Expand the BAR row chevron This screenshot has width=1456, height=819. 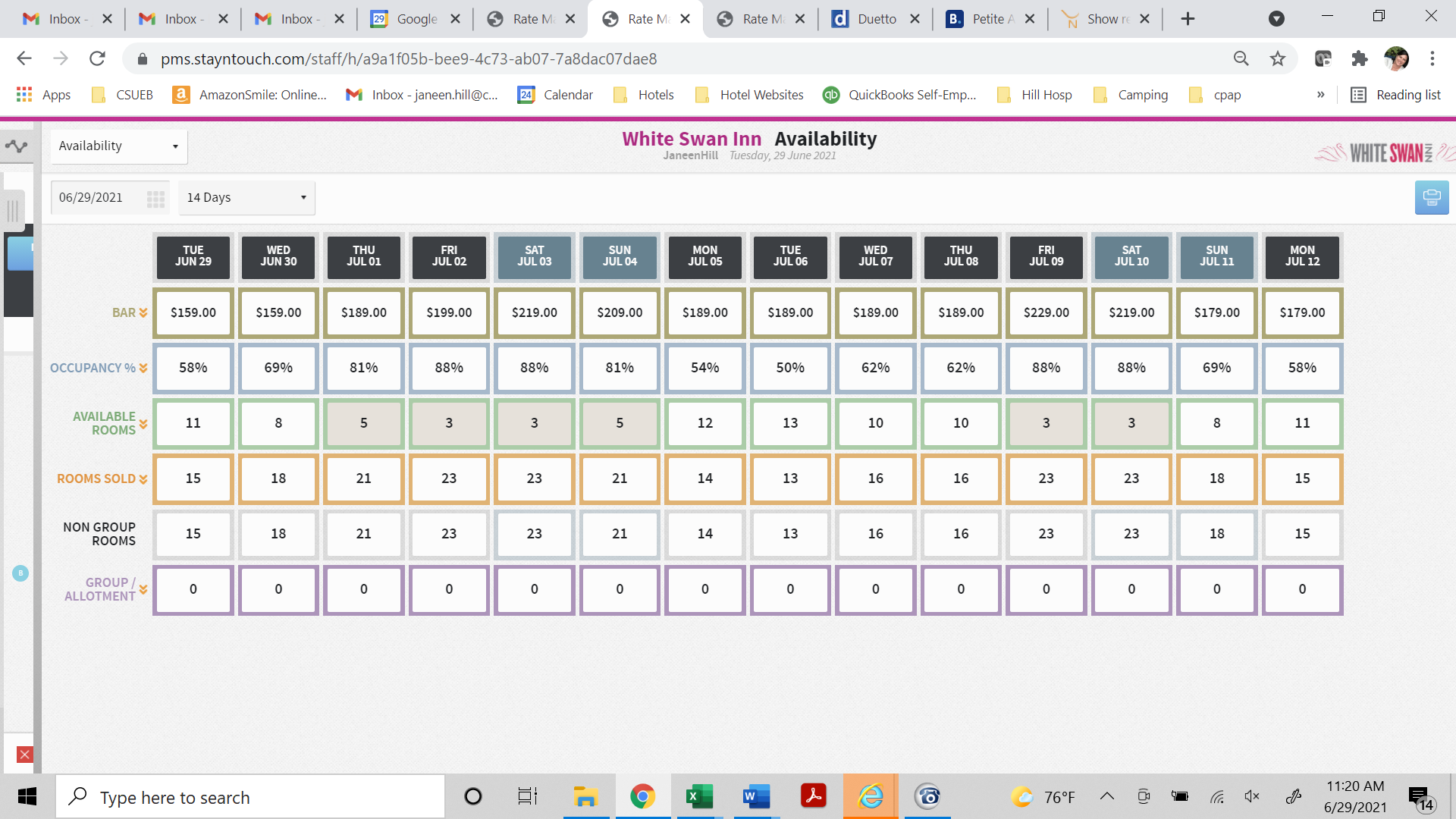143,312
